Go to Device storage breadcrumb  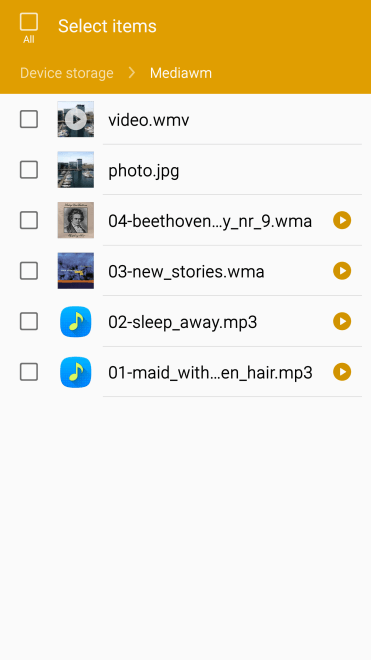point(67,73)
